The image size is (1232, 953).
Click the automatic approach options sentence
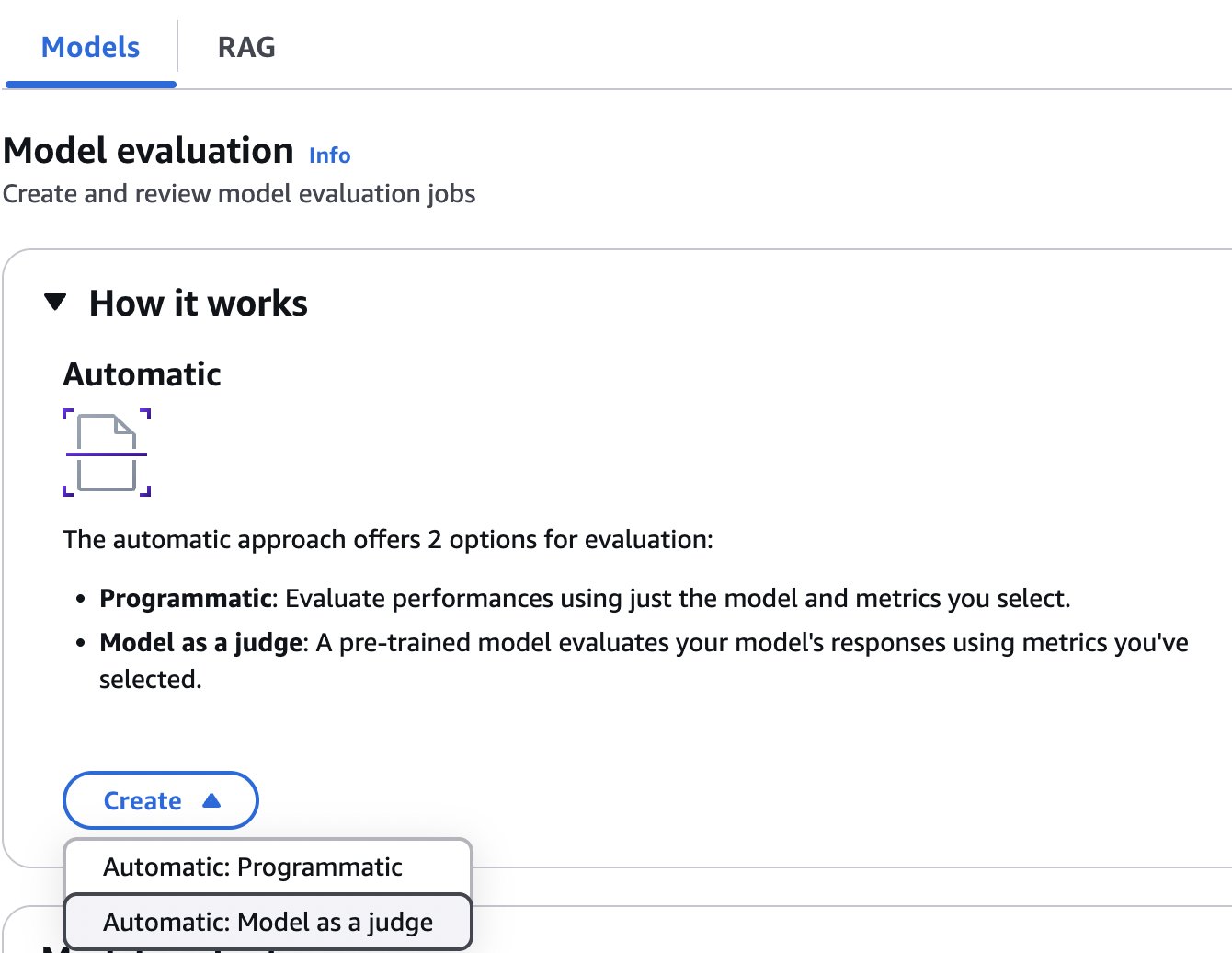coord(387,540)
